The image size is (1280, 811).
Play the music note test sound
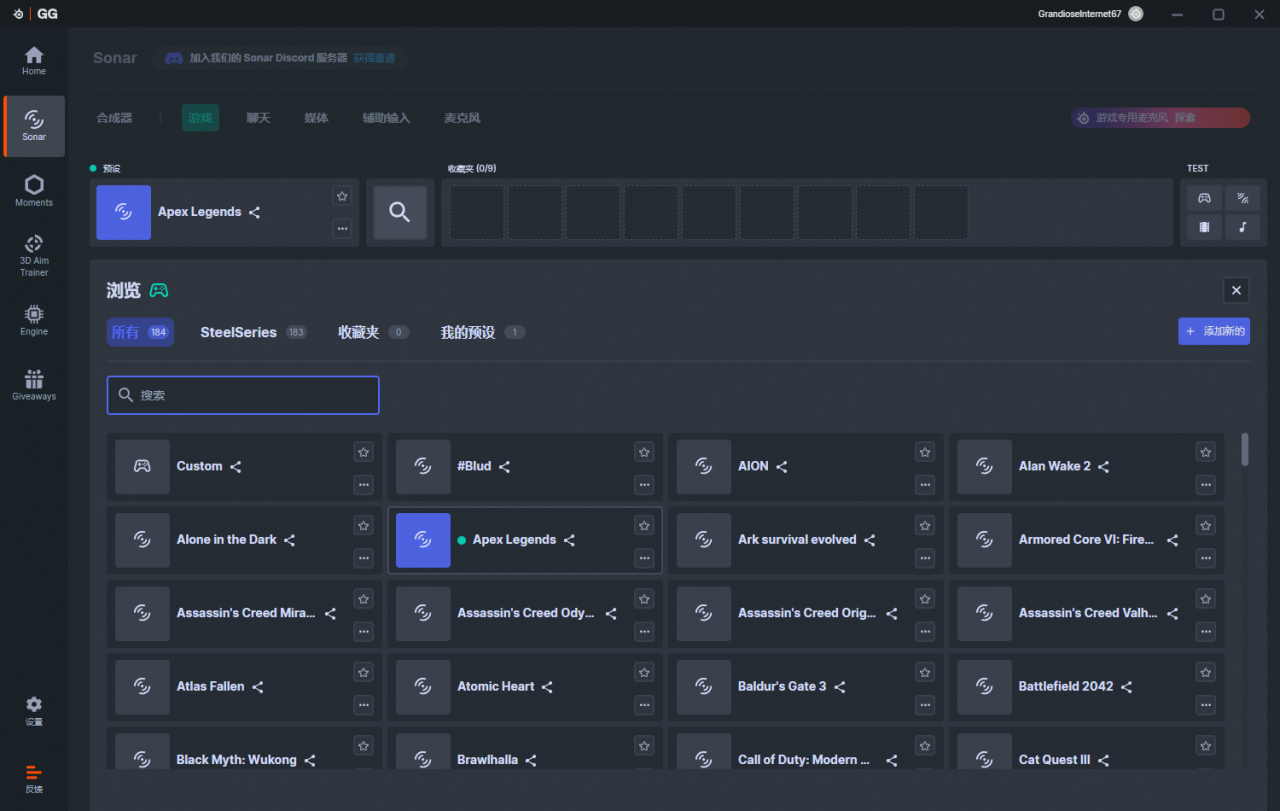[x=1242, y=227]
